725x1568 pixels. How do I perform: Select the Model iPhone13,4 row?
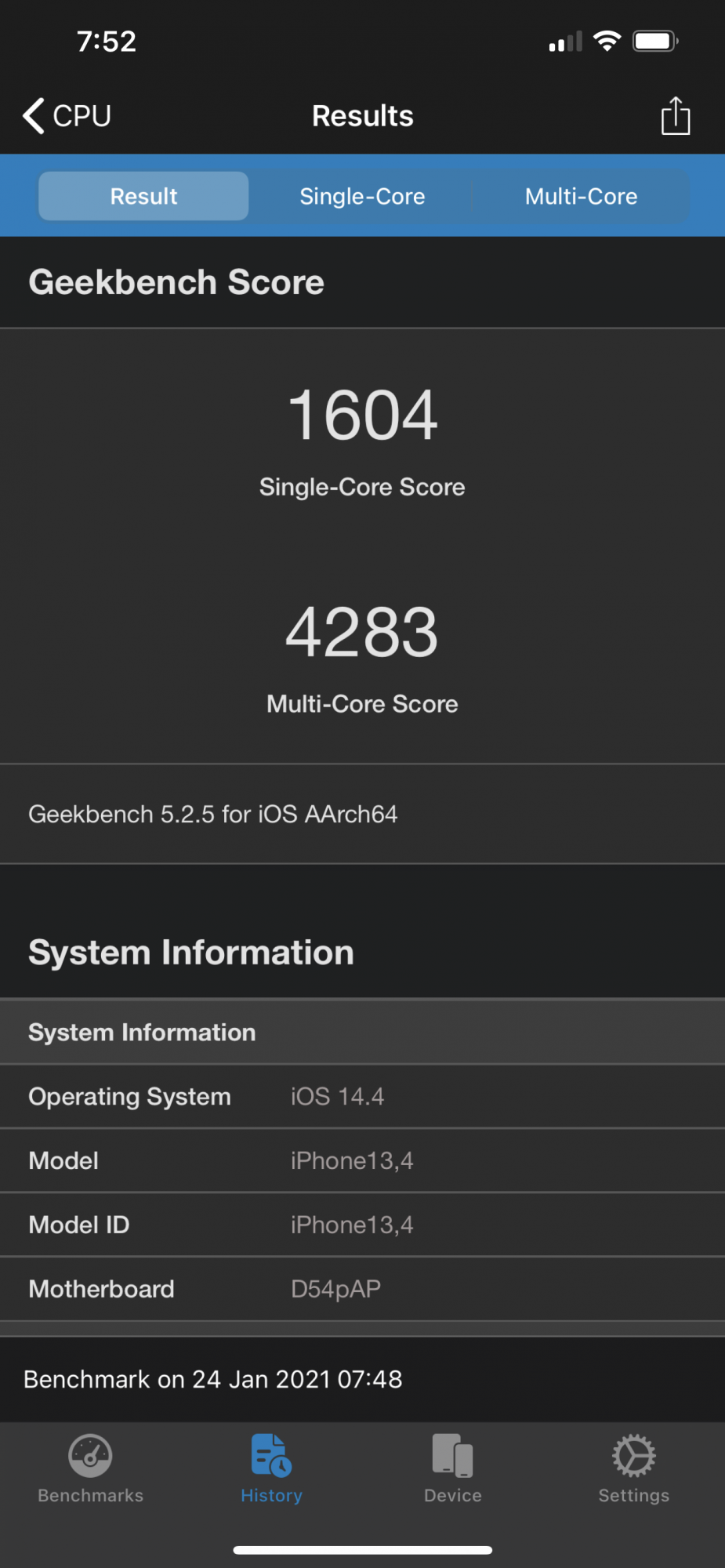pyautogui.click(x=362, y=1160)
